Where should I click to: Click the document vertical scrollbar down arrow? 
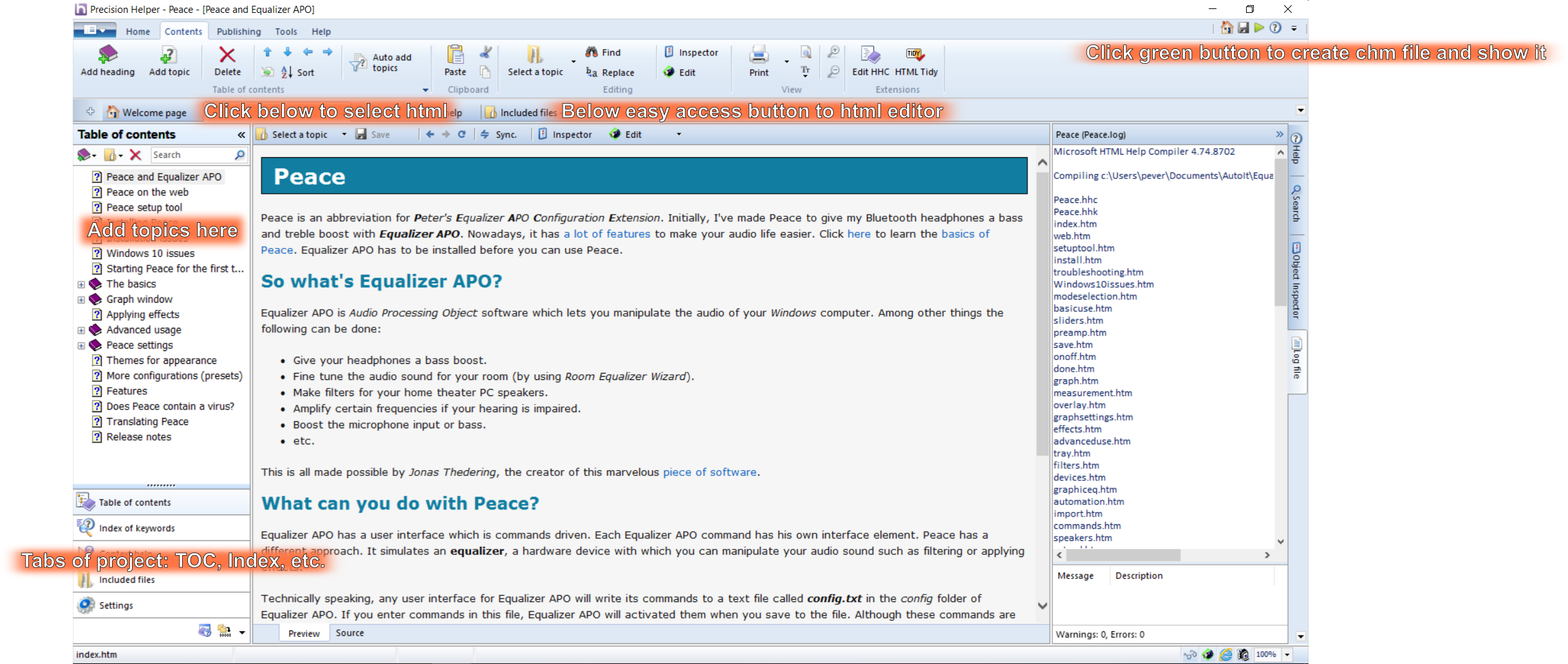tap(1043, 605)
